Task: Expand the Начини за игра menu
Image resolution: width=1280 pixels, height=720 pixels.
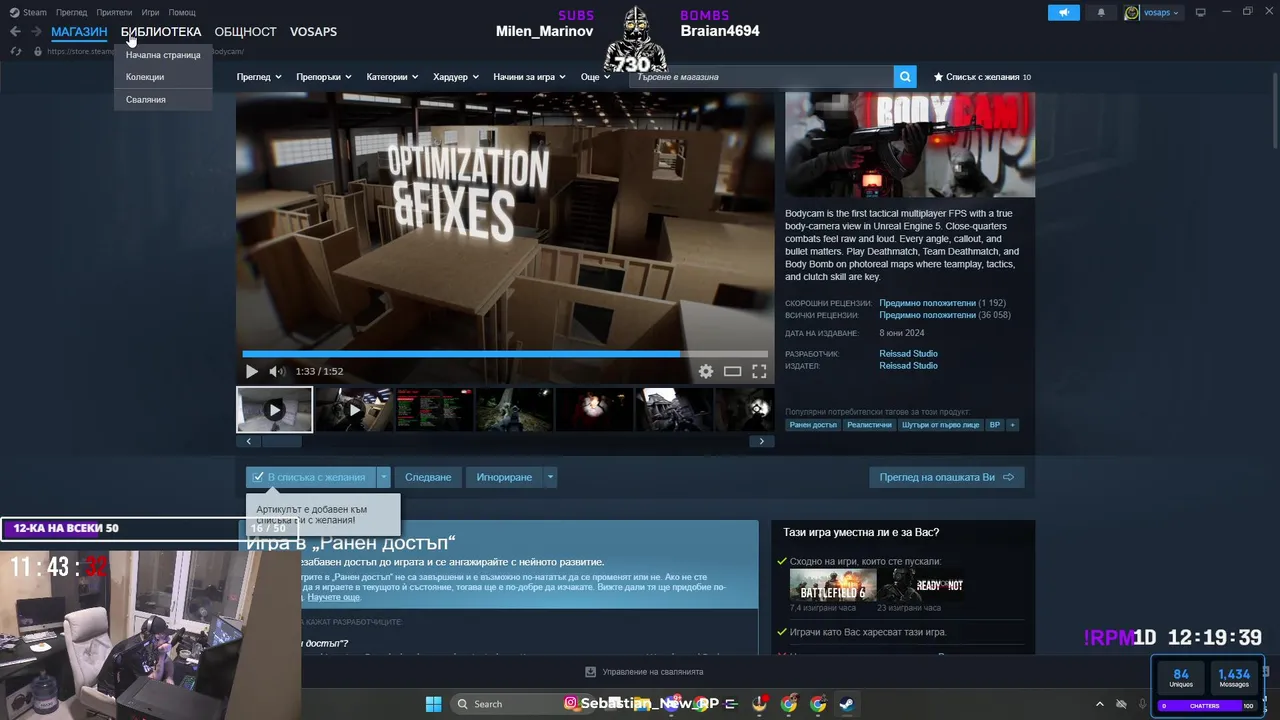Action: pos(529,77)
